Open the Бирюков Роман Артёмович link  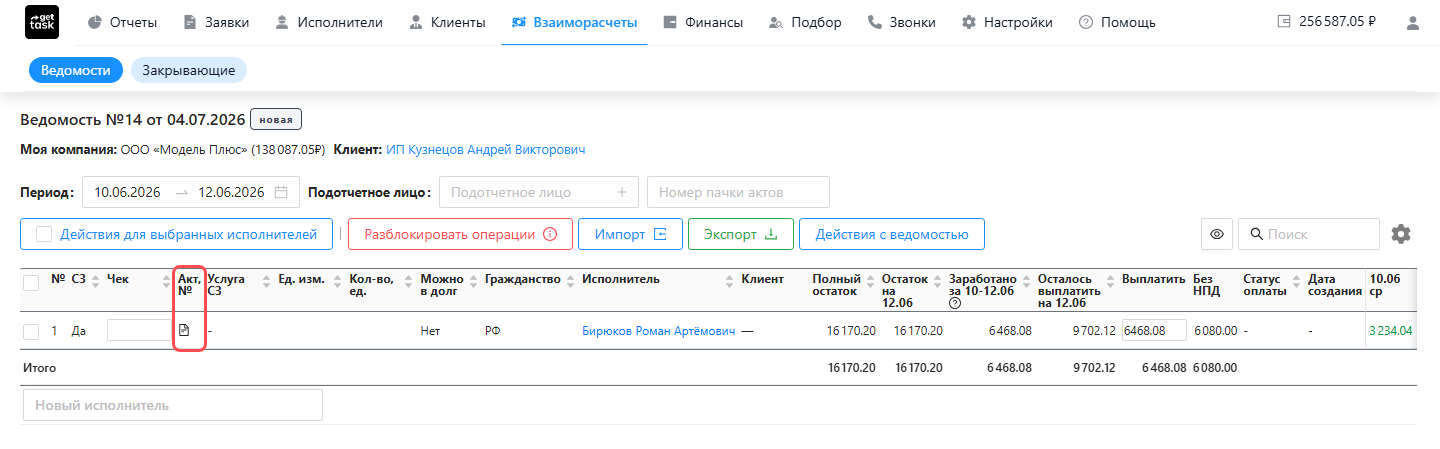point(659,331)
